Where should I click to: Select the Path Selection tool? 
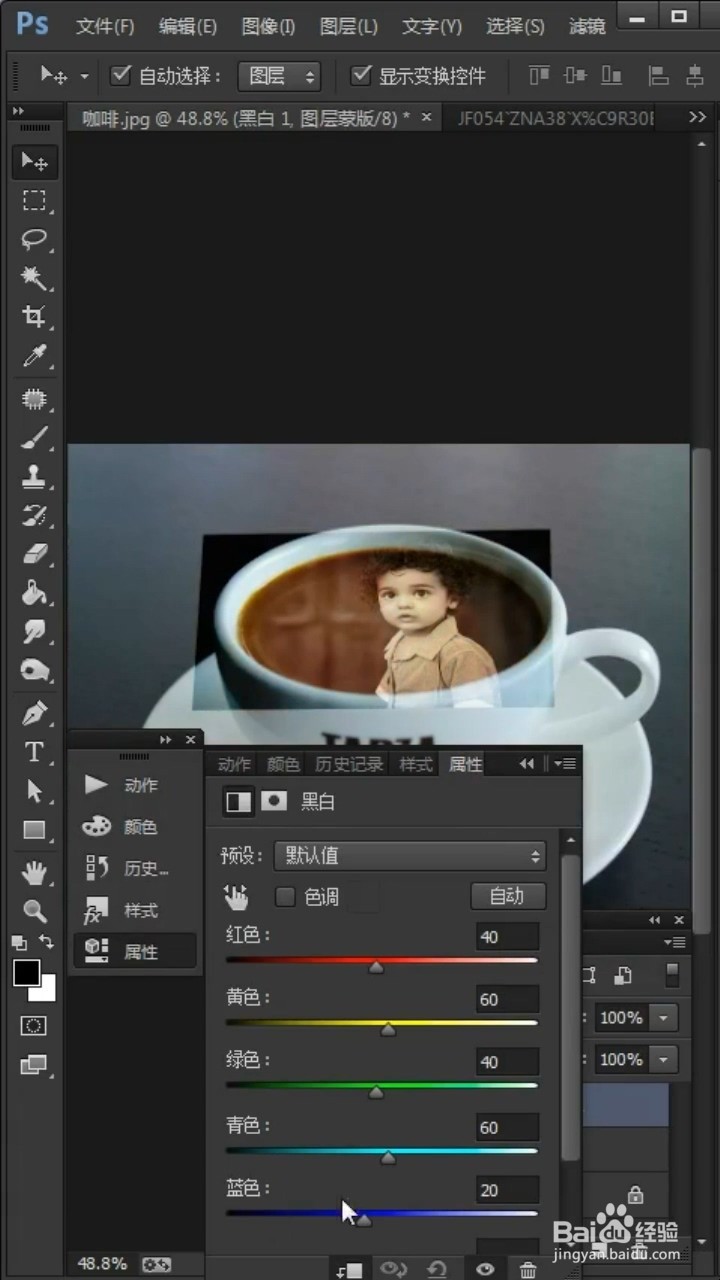pyautogui.click(x=34, y=791)
